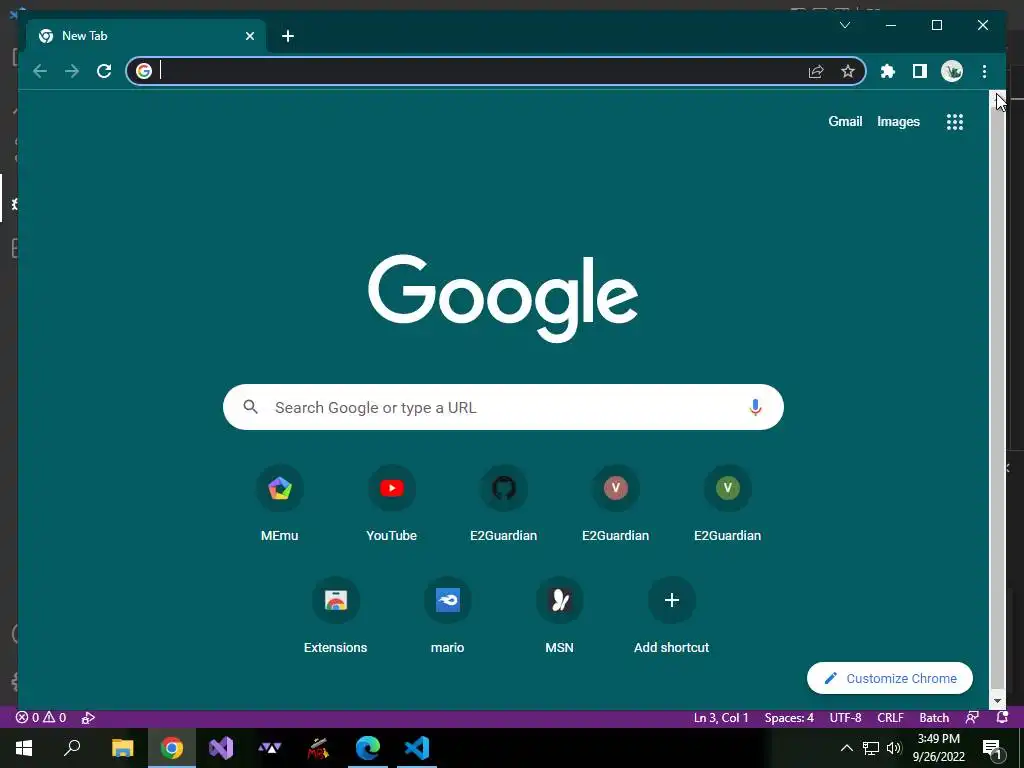The height and width of the screenshot is (768, 1024).
Task: Open a new tab with the plus button
Action: [x=288, y=36]
